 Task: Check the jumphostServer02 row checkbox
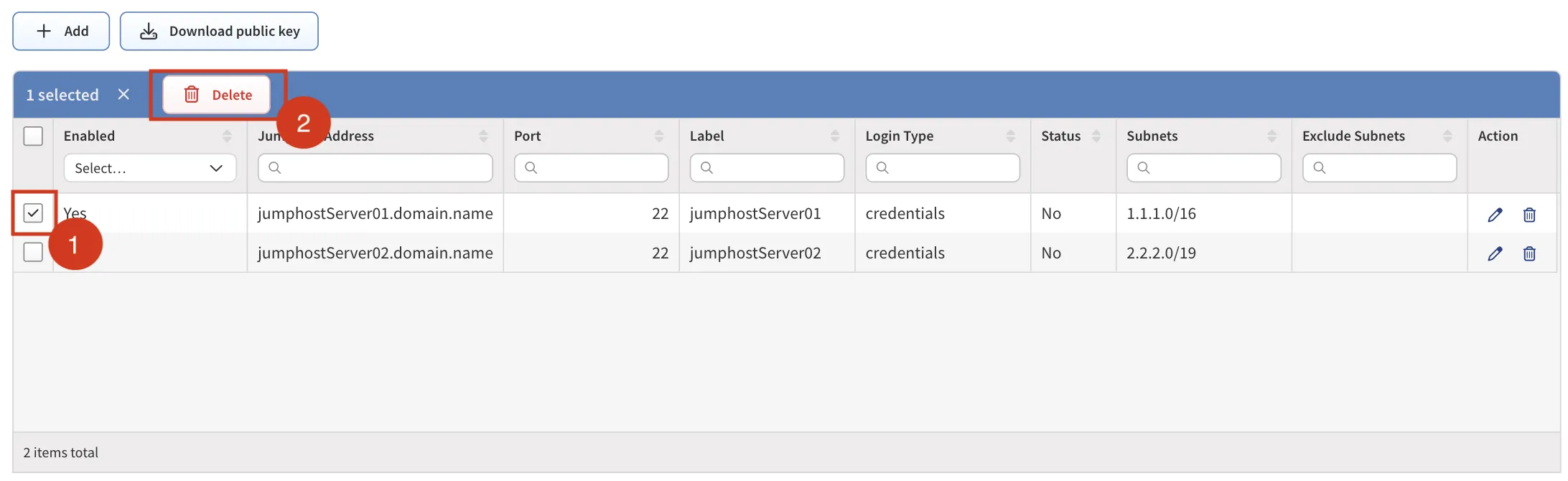(33, 252)
